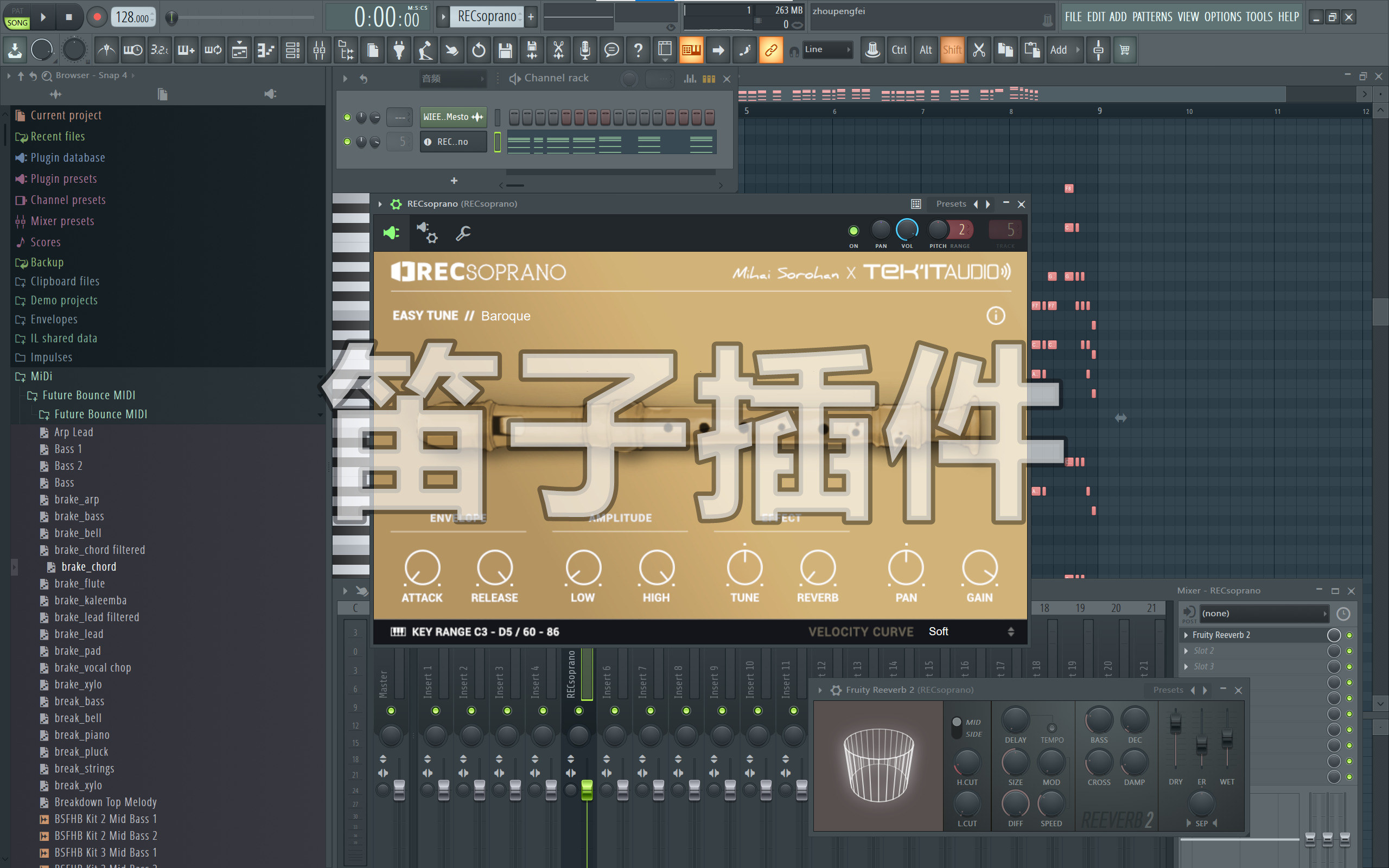
Task: Open the TOOLS menu
Action: [1259, 17]
